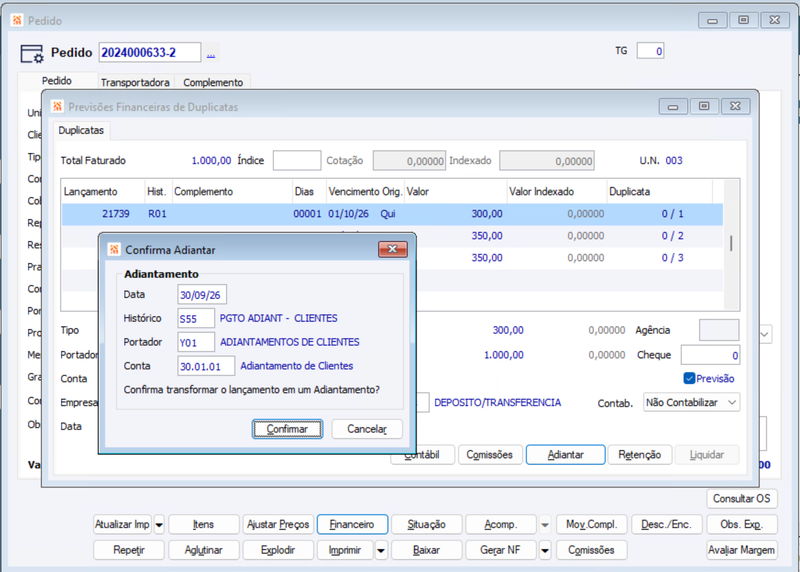The height and width of the screenshot is (572, 800).
Task: Select the Duplicatas tab
Action: point(81,130)
